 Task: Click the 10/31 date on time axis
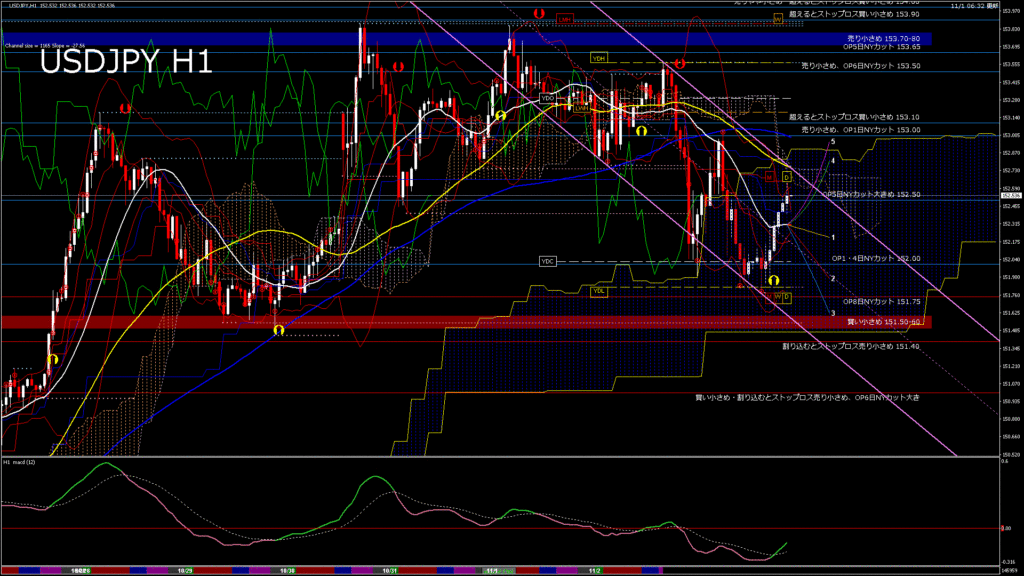point(391,570)
